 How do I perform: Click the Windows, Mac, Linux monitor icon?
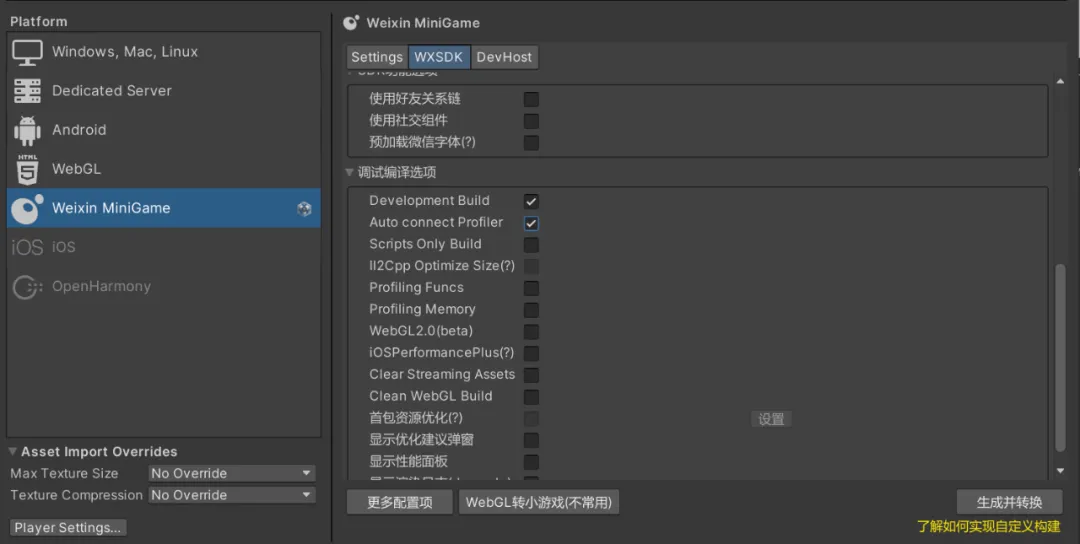click(x=28, y=52)
